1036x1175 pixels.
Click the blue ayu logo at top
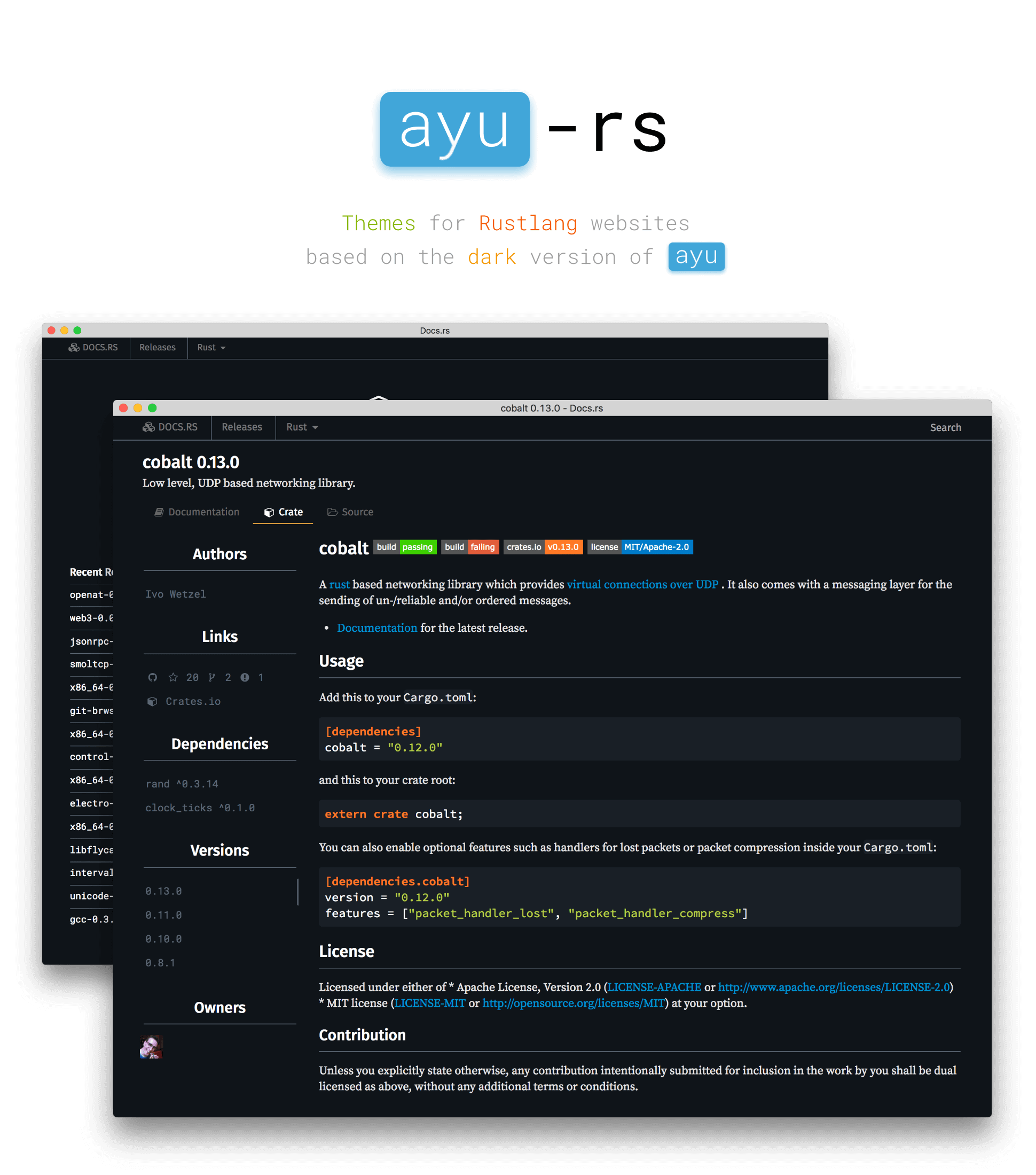point(455,129)
